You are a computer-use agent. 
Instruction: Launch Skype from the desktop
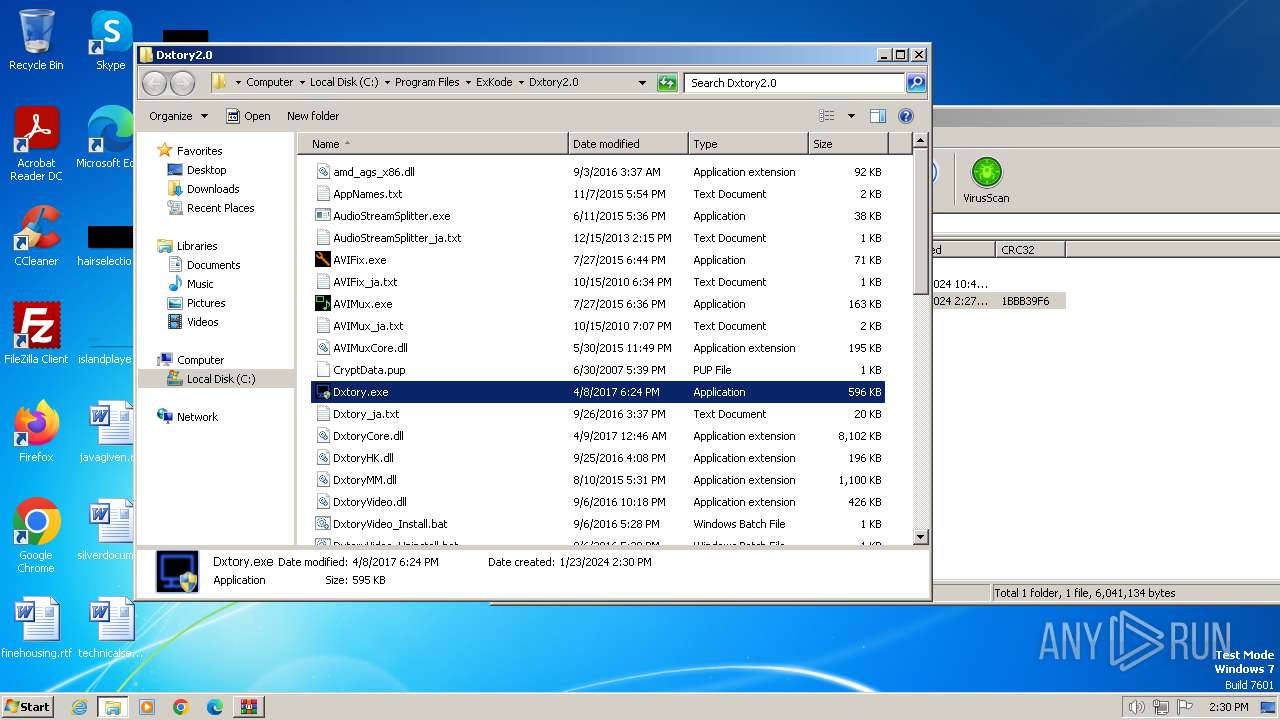coord(110,40)
